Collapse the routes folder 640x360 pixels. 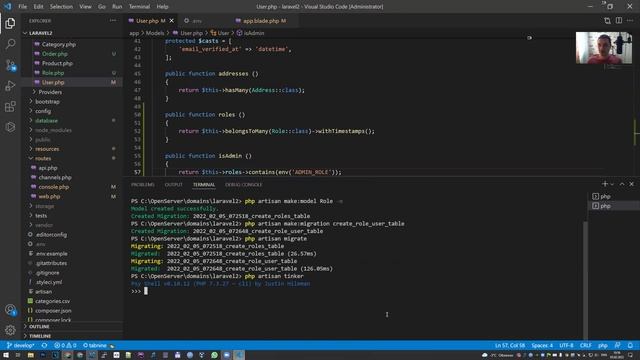[43, 158]
